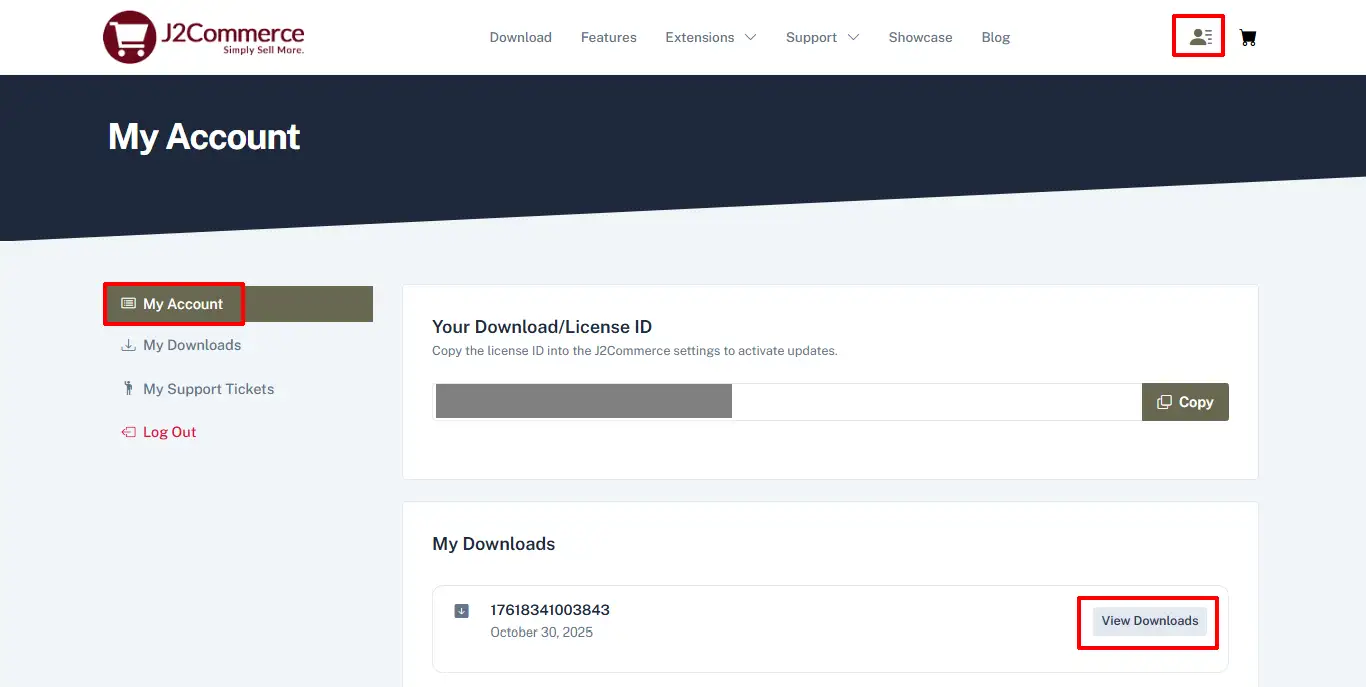The image size is (1366, 687).
Task: Open My Downloads in the sidebar
Action: [x=192, y=345]
